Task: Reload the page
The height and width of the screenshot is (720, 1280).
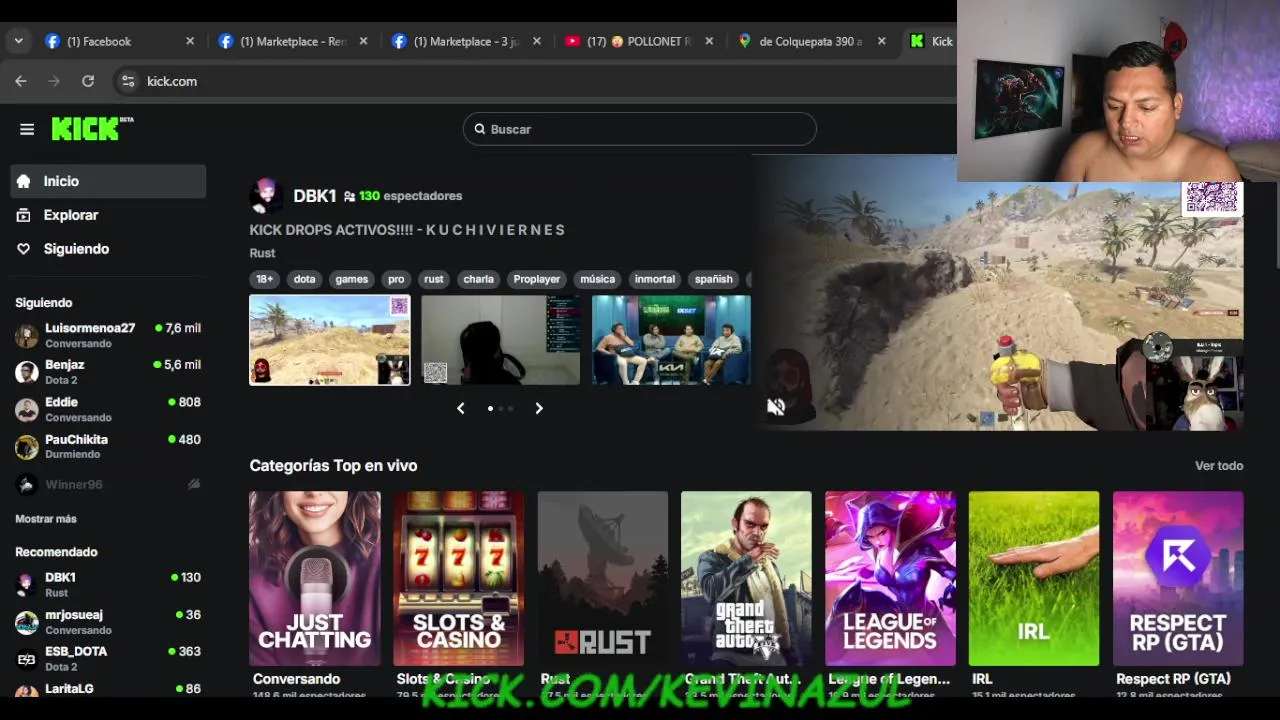Action: coord(88,81)
